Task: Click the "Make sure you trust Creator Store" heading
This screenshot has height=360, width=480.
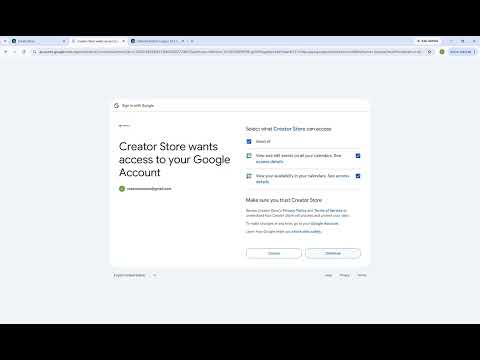Action: coord(284,200)
